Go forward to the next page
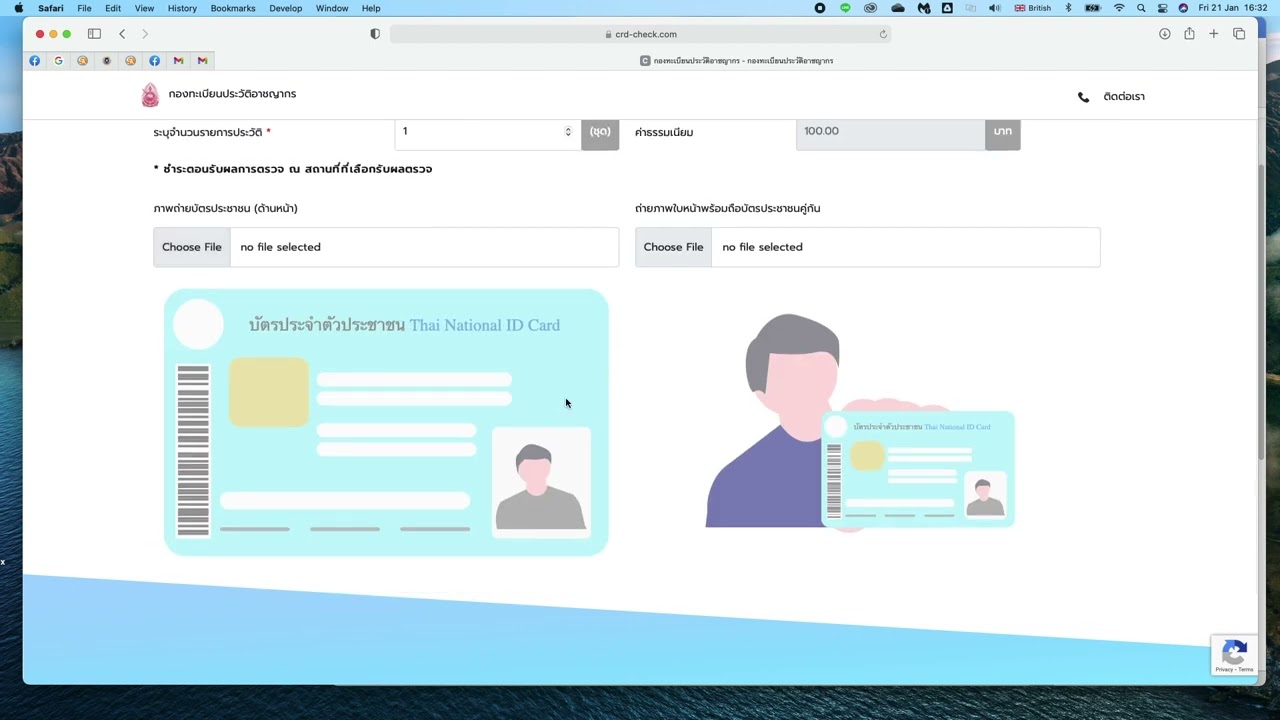The width and height of the screenshot is (1280, 720). (145, 34)
